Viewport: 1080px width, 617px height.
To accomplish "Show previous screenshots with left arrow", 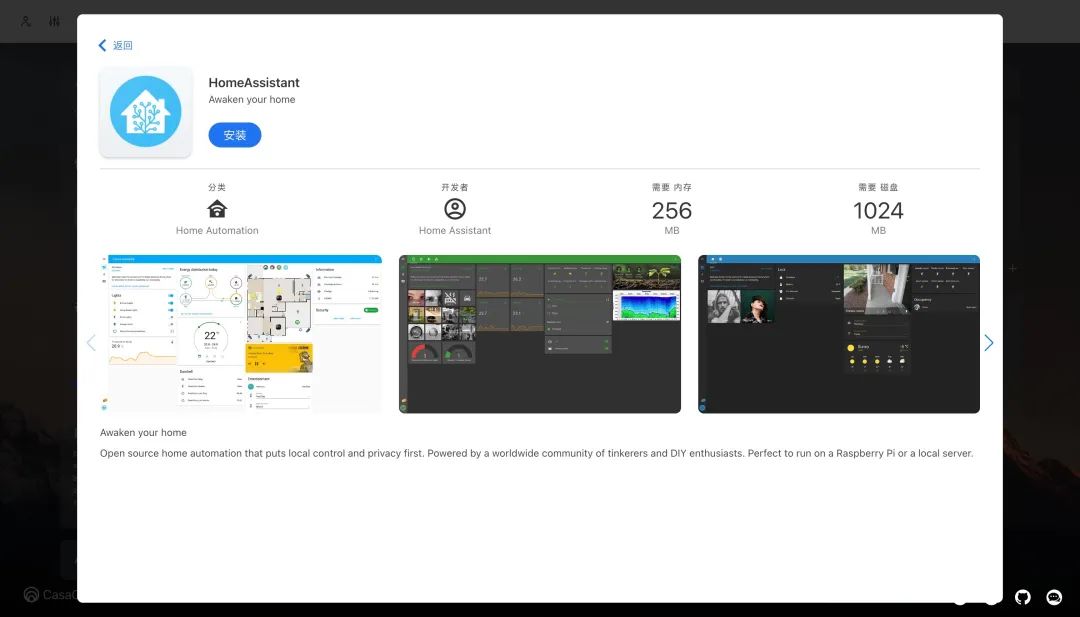I will coord(91,342).
